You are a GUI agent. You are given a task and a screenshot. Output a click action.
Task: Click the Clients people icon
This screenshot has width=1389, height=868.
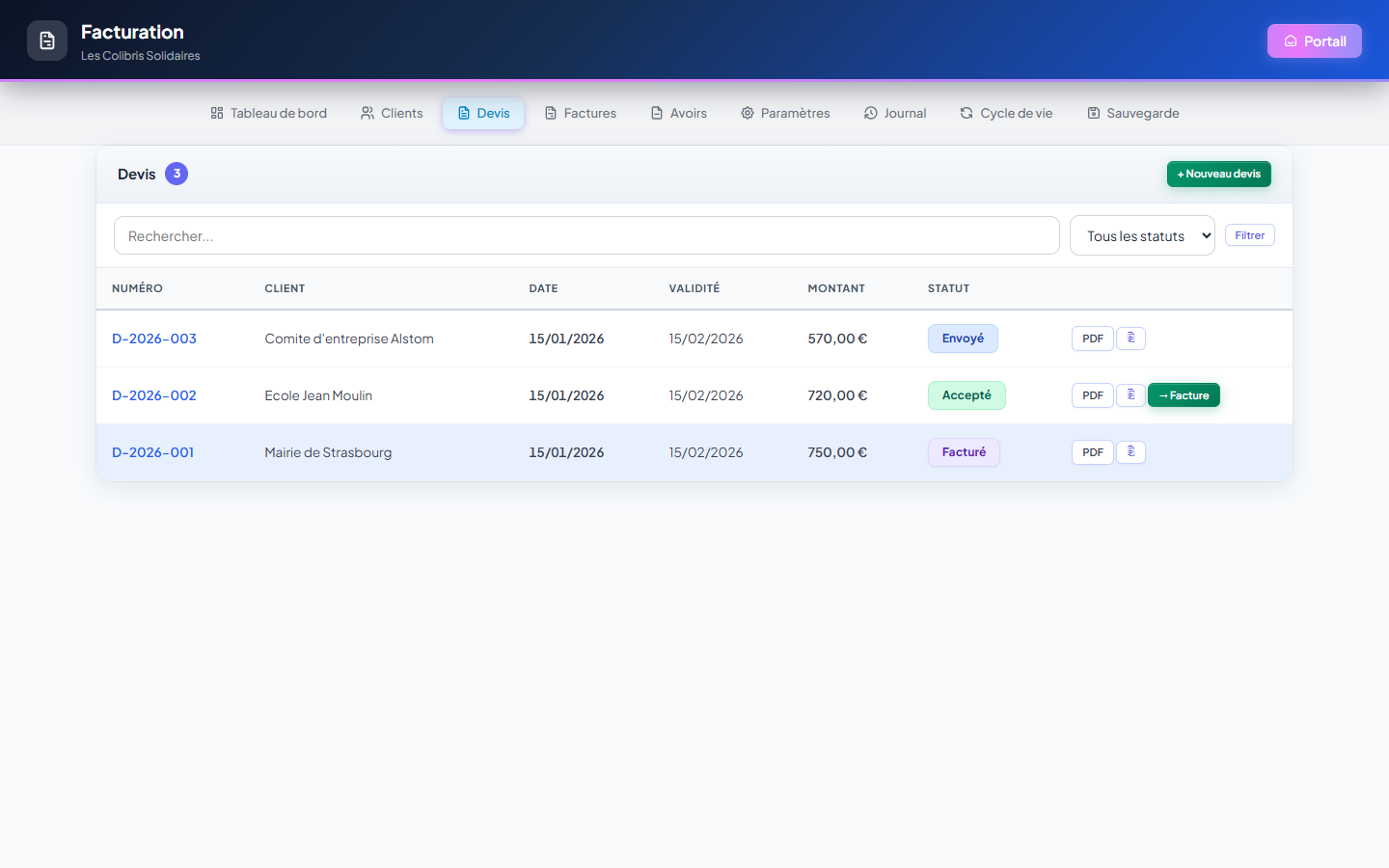[x=368, y=113]
